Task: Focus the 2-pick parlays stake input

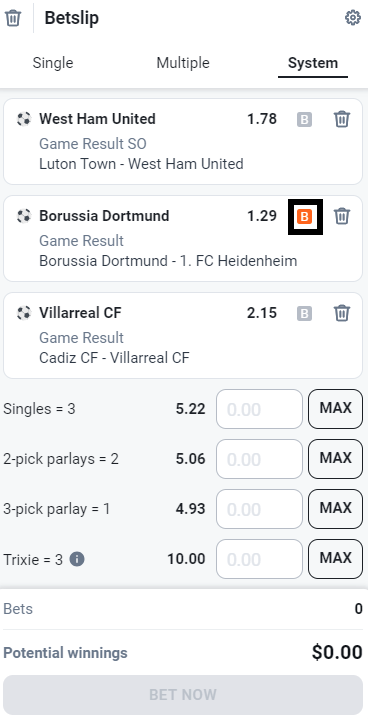Action: pyautogui.click(x=259, y=459)
